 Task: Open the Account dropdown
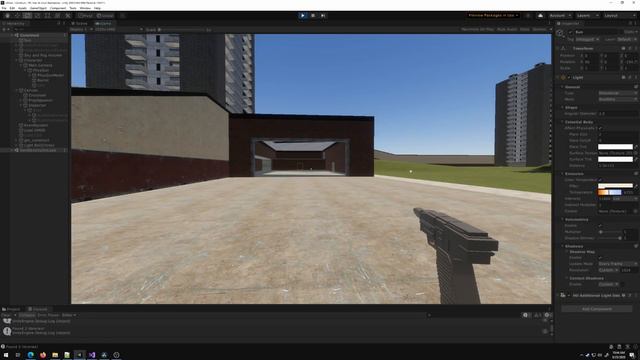[x=560, y=16]
